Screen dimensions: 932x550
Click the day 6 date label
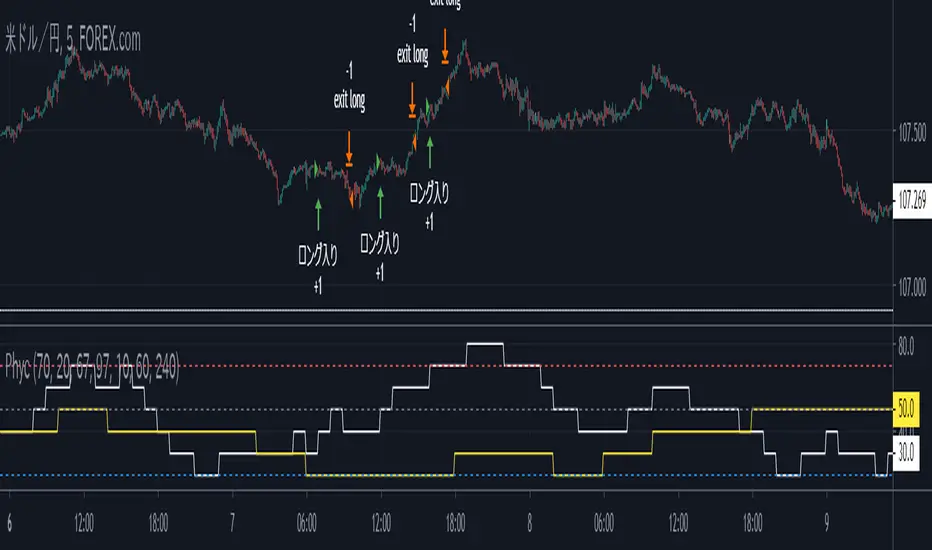(10, 523)
